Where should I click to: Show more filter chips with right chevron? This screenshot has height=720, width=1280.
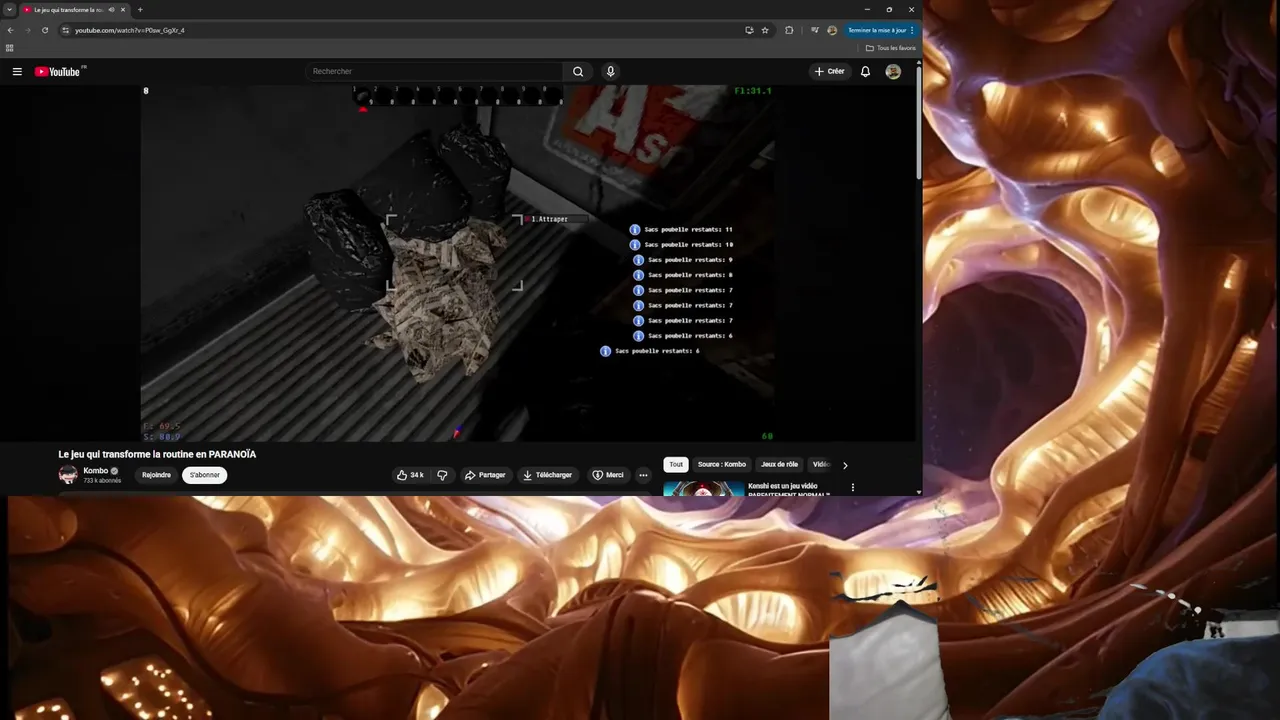point(845,465)
